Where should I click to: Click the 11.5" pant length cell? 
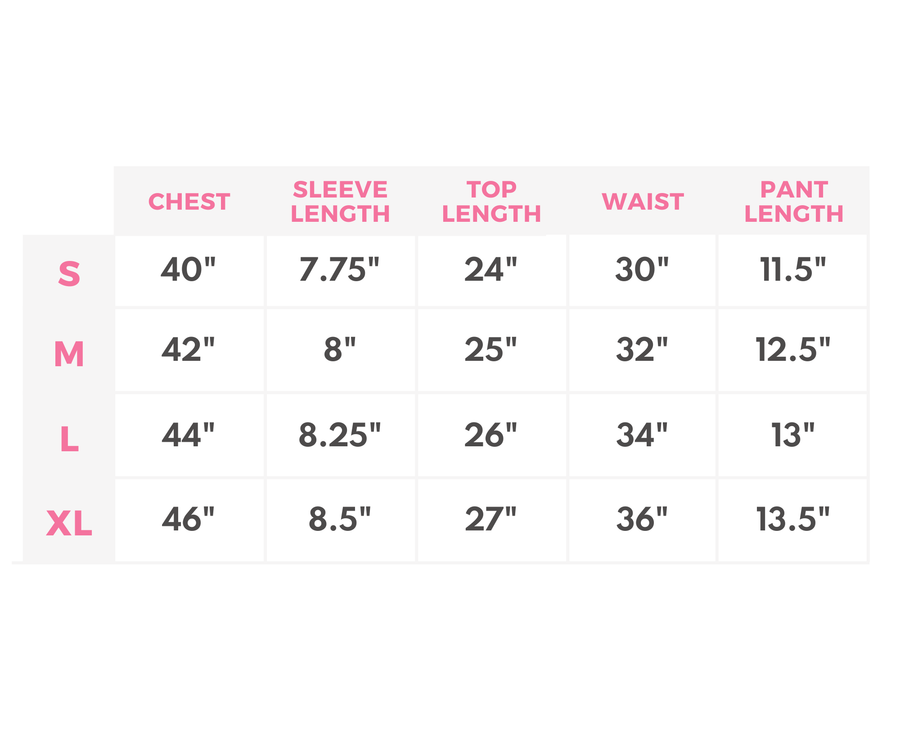794,270
